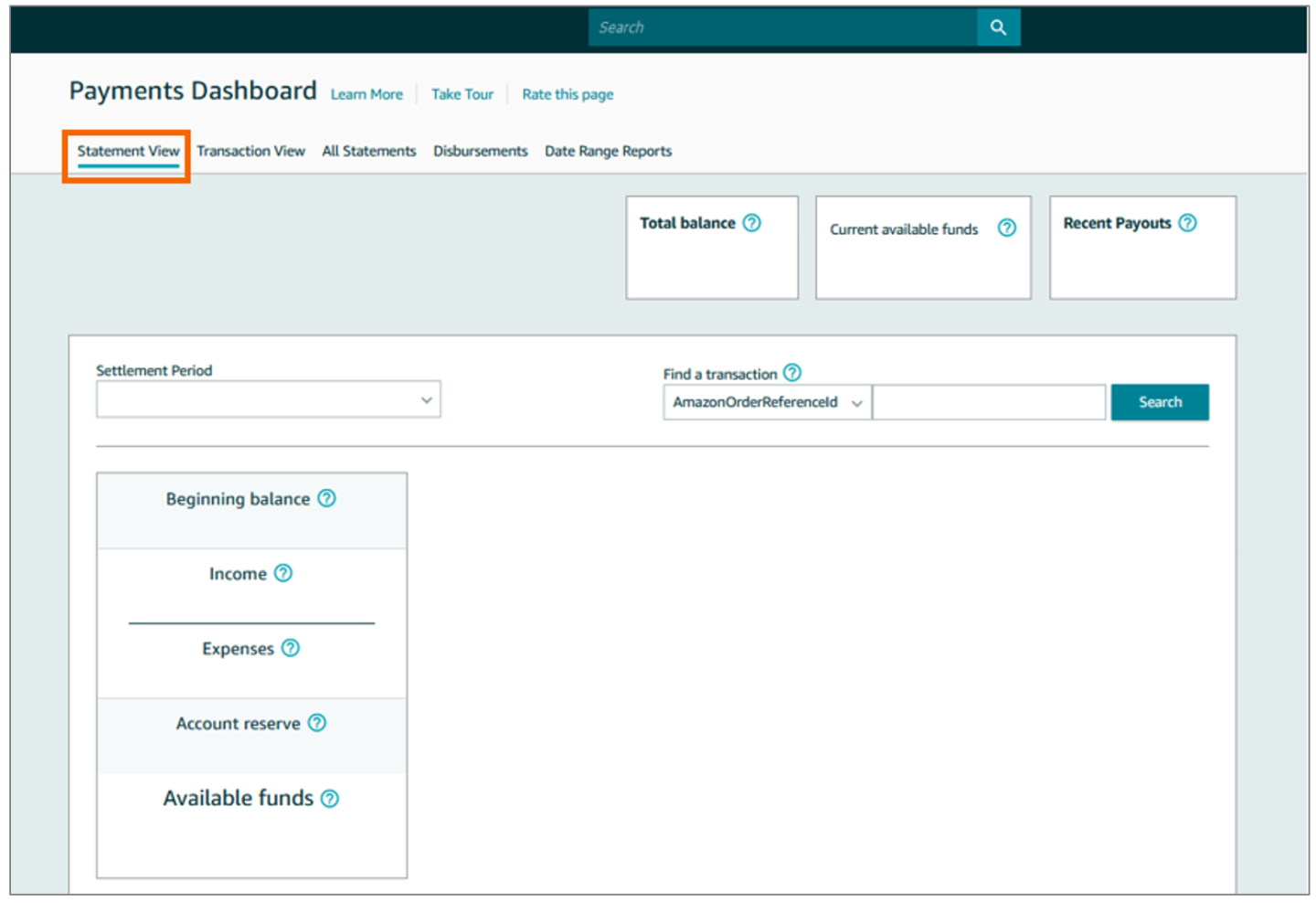Viewport: 1316px width, 903px height.
Task: Click the Income question mark icon
Action: pyautogui.click(x=283, y=573)
